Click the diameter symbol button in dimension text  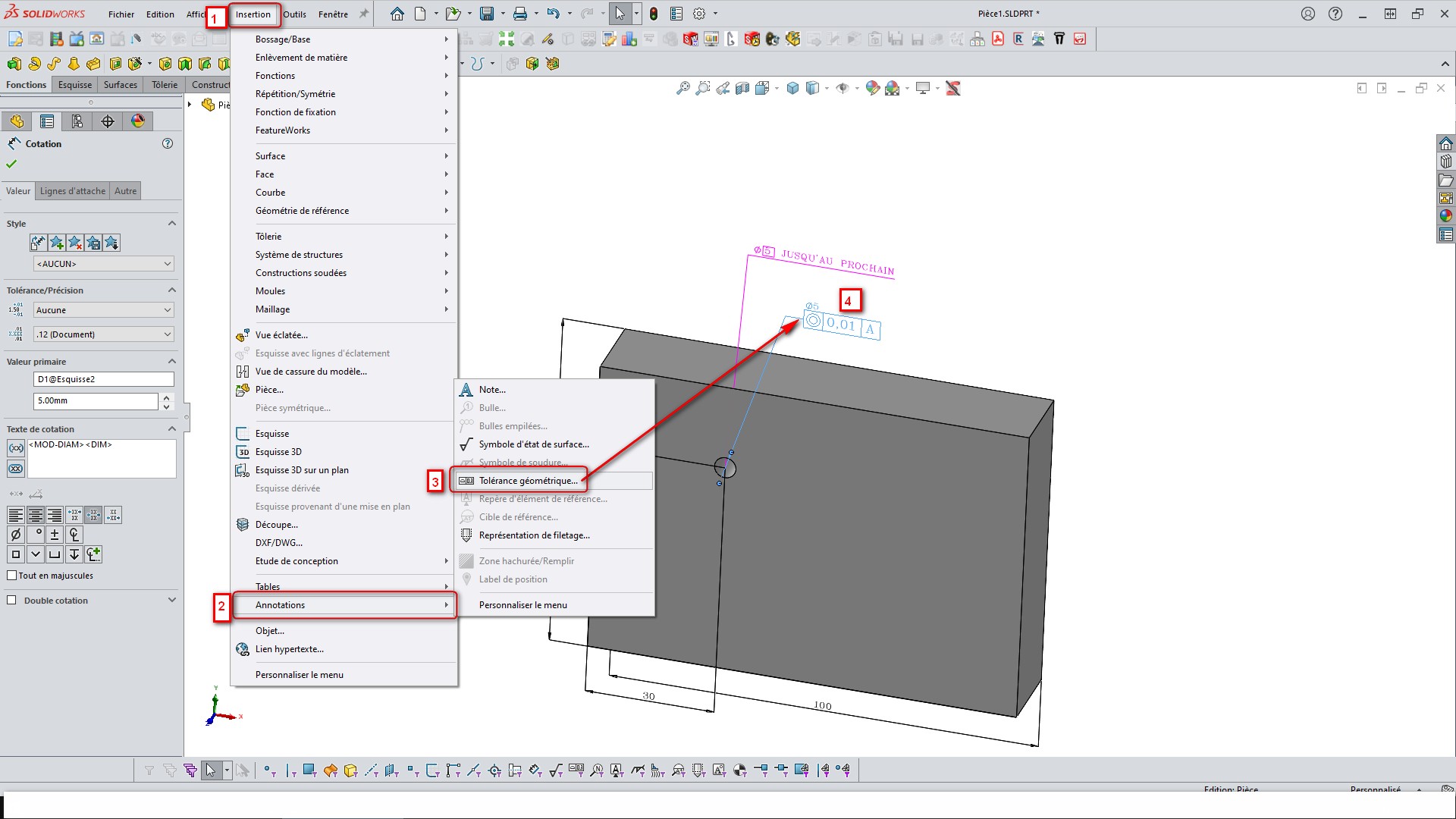(x=15, y=535)
